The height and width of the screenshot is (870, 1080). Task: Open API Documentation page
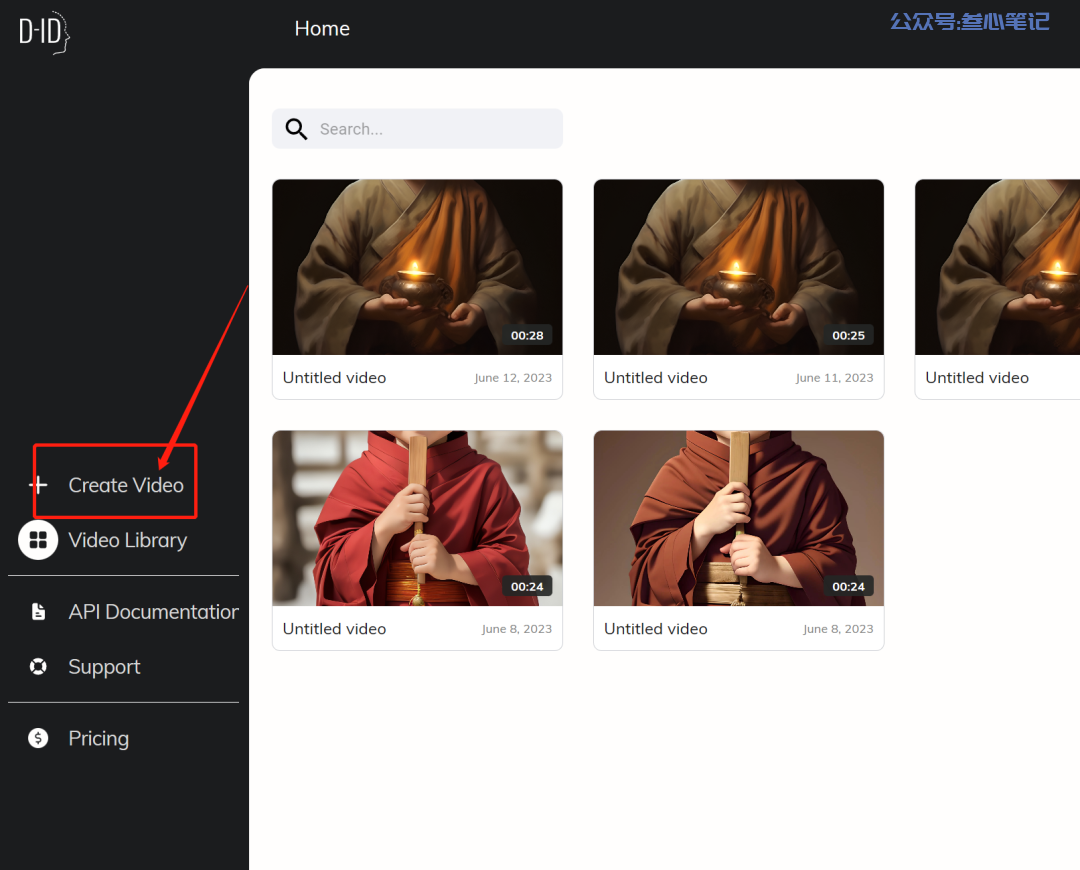coord(154,612)
